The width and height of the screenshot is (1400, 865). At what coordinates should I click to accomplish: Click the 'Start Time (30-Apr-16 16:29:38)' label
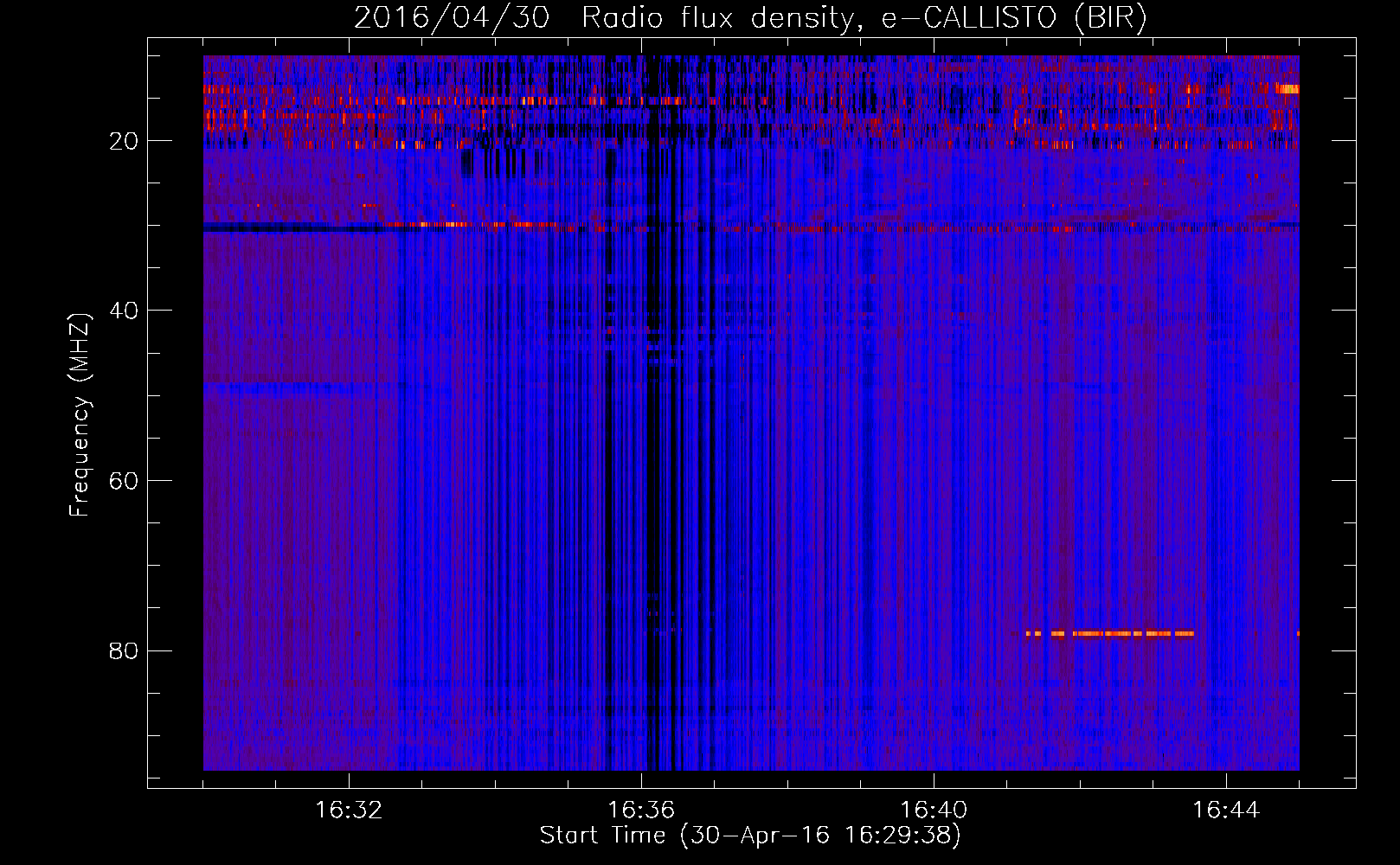750,836
